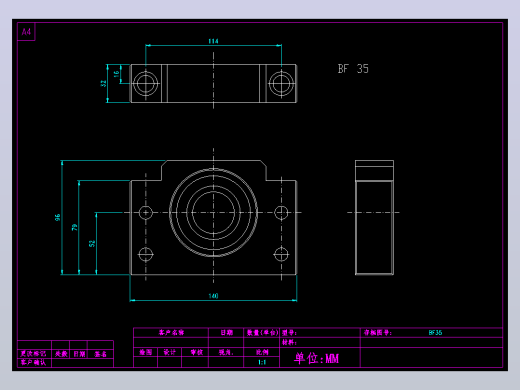This screenshot has width=520, height=390.
Task: Select the 140 width dimension text
Action: pos(213,296)
